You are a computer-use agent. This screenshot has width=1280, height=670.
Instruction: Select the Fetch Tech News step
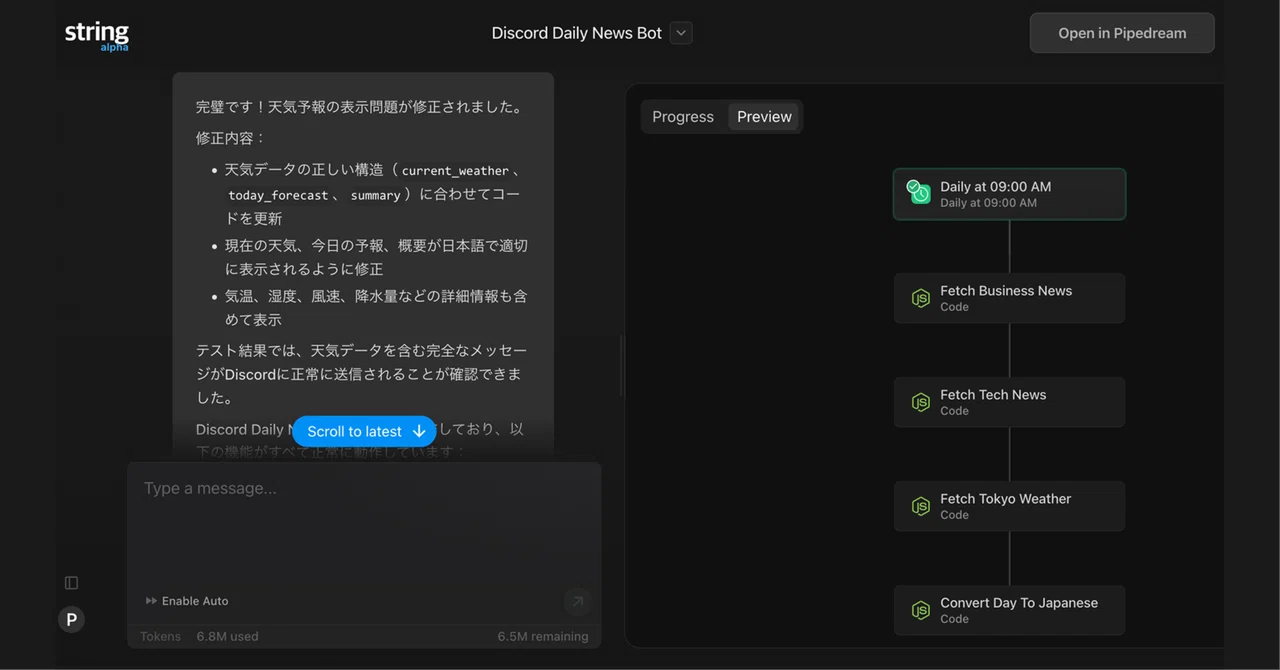pyautogui.click(x=1009, y=402)
